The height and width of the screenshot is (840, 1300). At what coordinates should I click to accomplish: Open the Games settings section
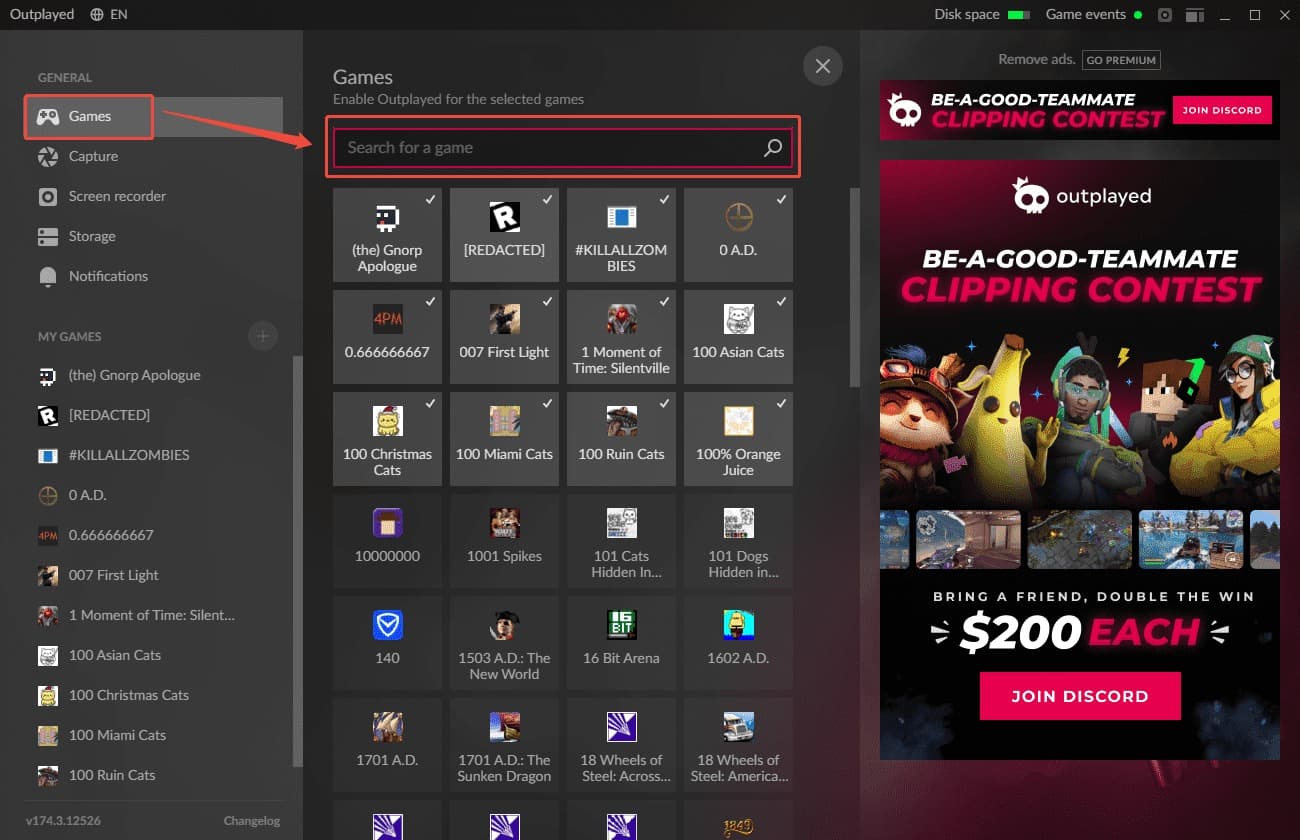154,116
